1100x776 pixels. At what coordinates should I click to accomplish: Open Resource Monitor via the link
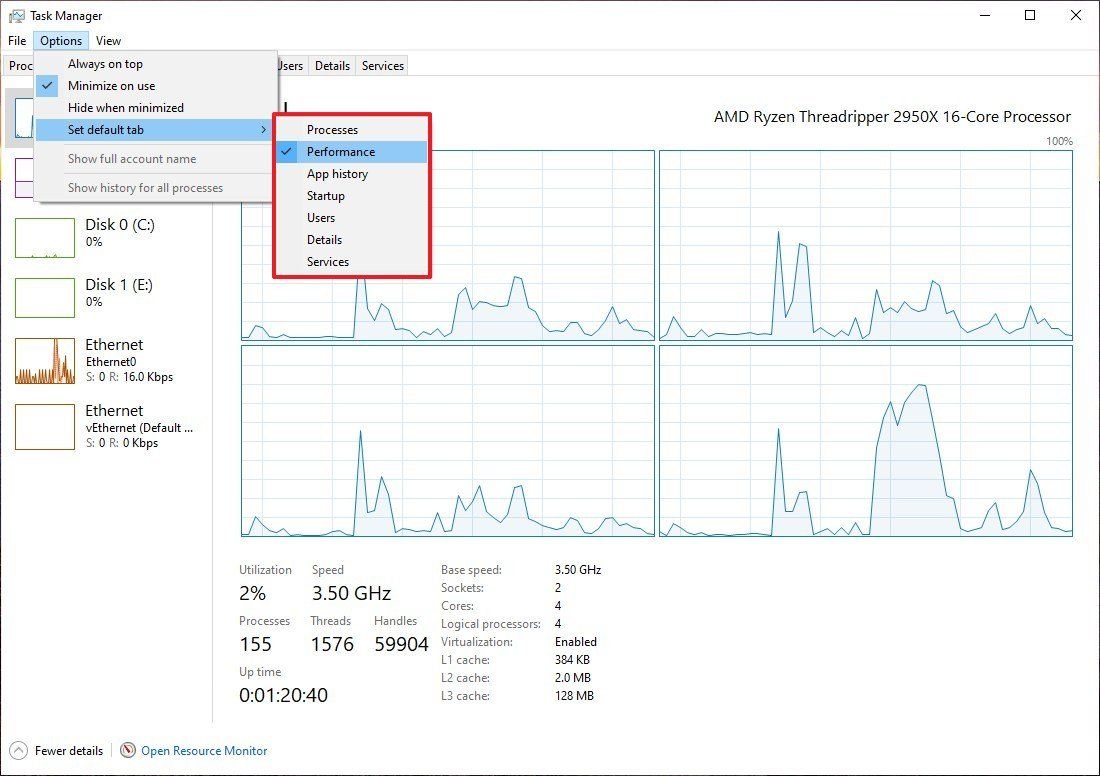(x=203, y=750)
